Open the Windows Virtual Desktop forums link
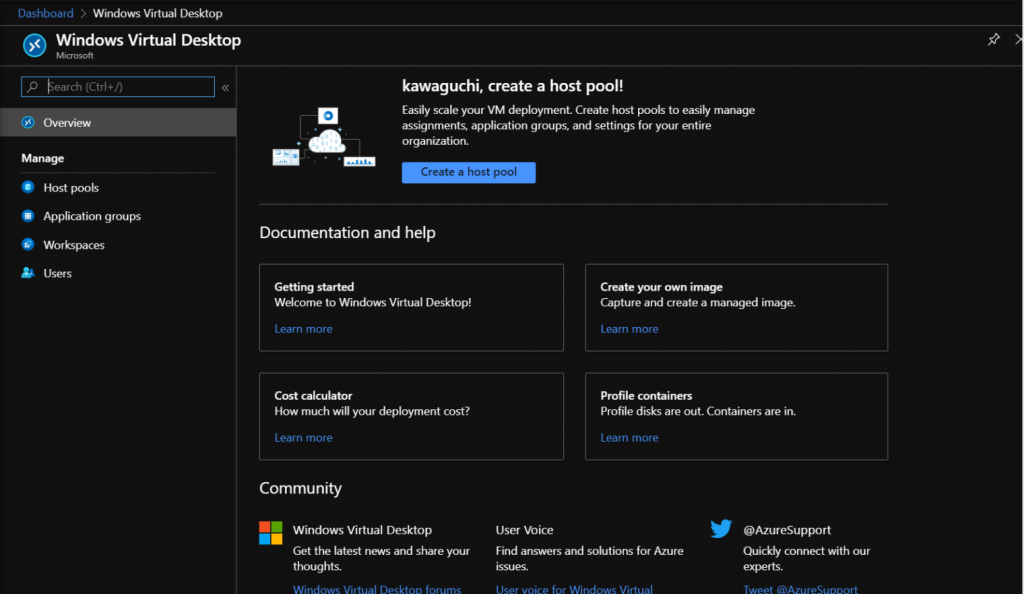Screen dimensions: 1024x594 (x=377, y=589)
